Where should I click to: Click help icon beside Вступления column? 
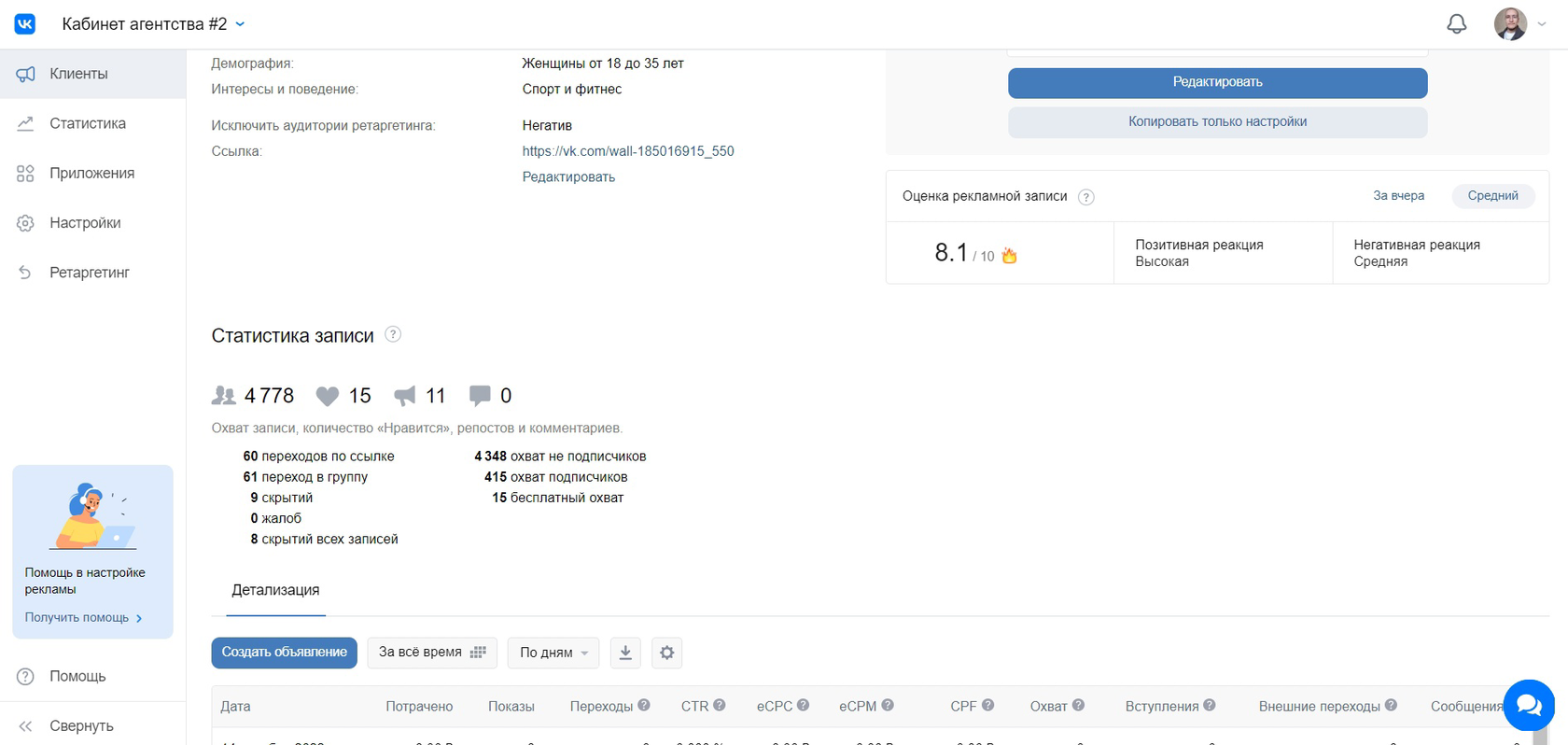click(1210, 706)
